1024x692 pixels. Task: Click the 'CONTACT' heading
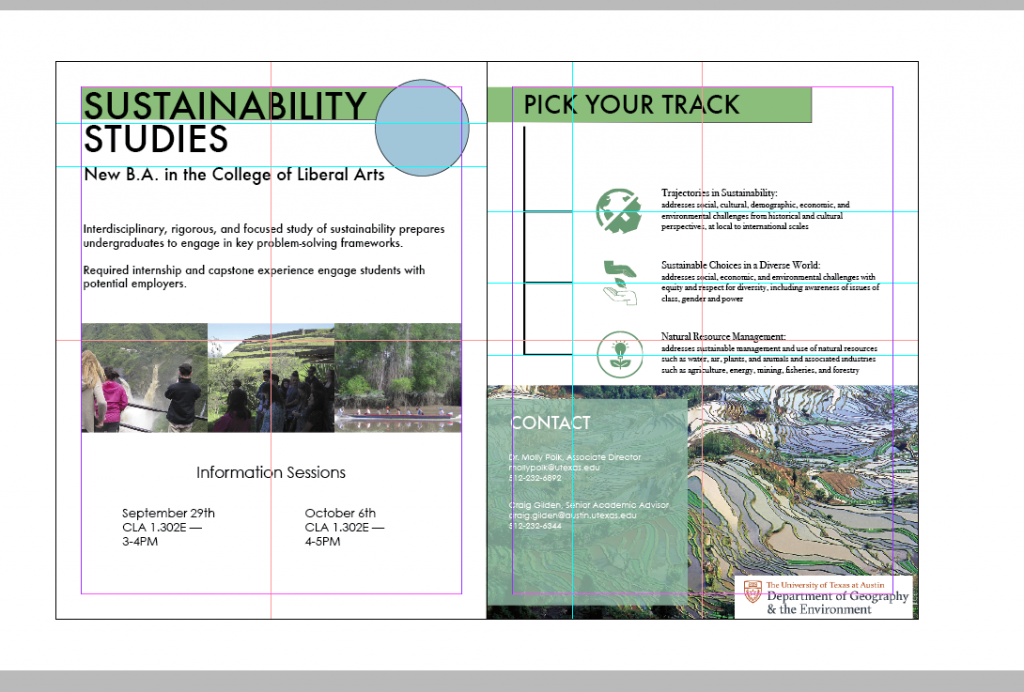[x=549, y=423]
